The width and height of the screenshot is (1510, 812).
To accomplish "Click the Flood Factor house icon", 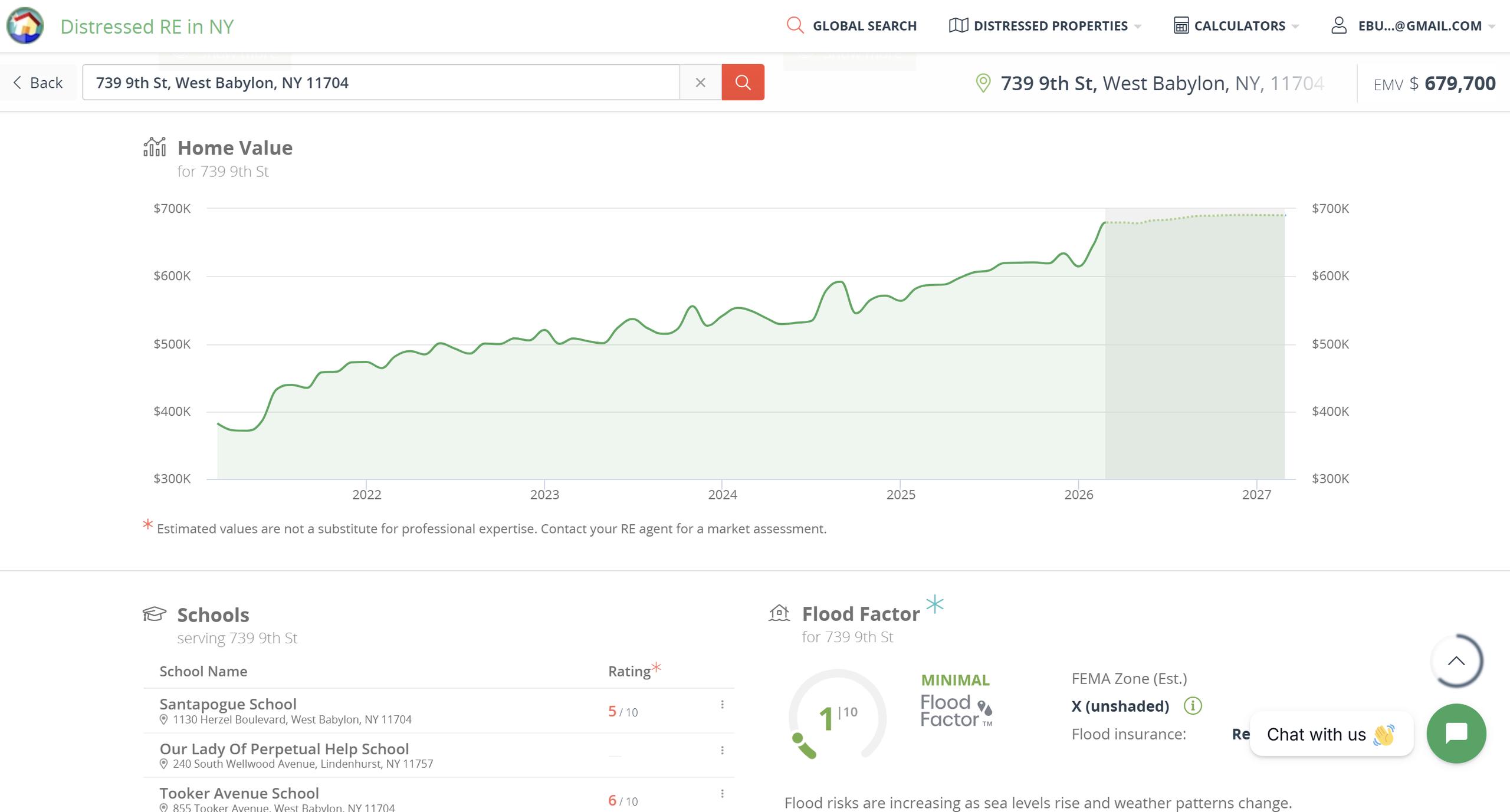I will [779, 613].
